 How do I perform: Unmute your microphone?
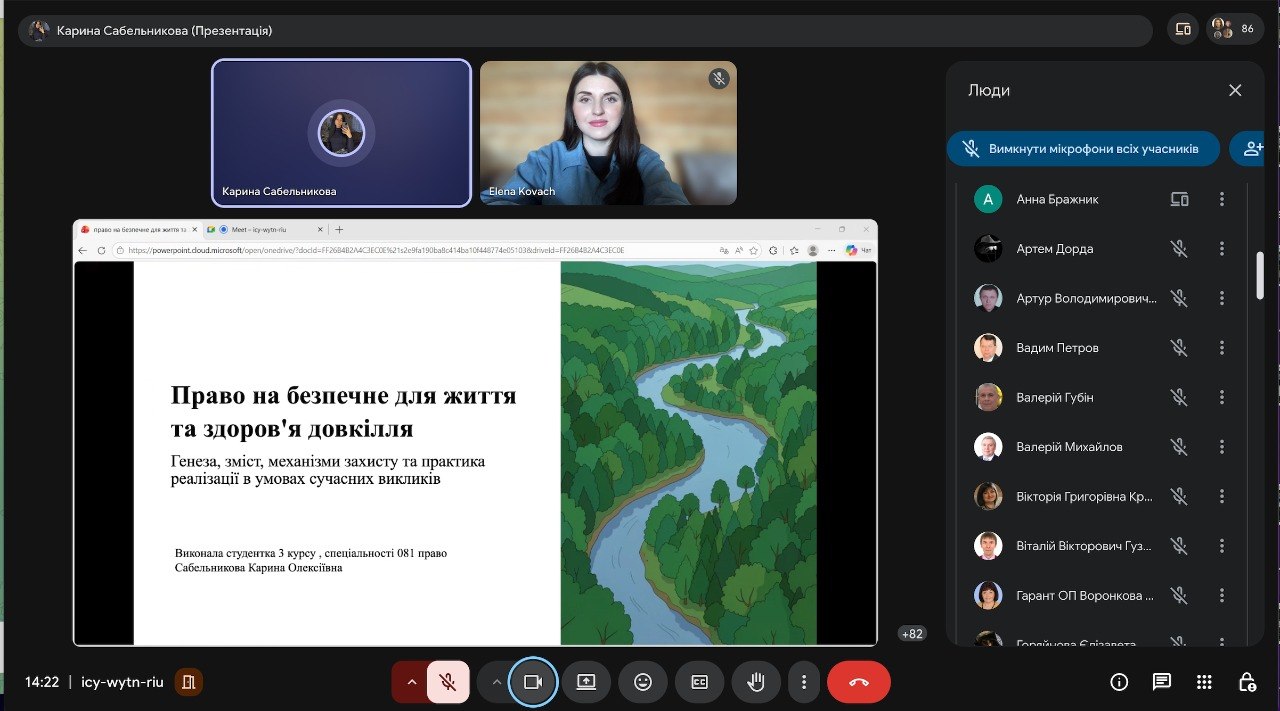tap(448, 682)
